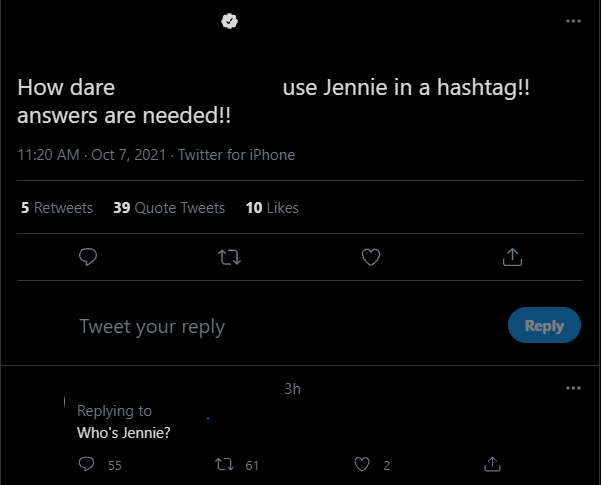Share the "Who's Jennie?" reply
Viewport: 601px width, 485px height.
pos(492,464)
